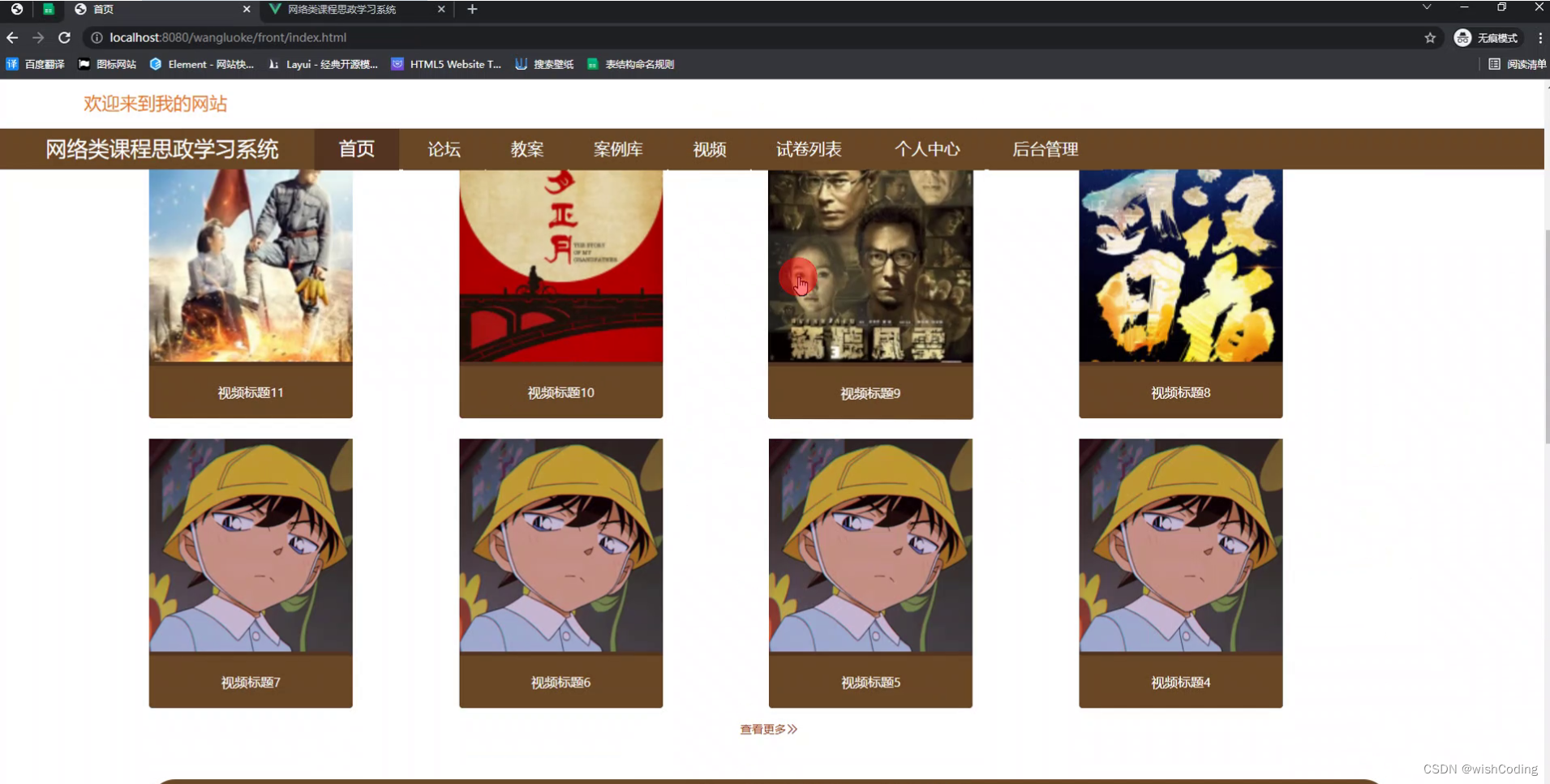
Task: Bookmark this page with the star icon
Action: tap(1430, 37)
